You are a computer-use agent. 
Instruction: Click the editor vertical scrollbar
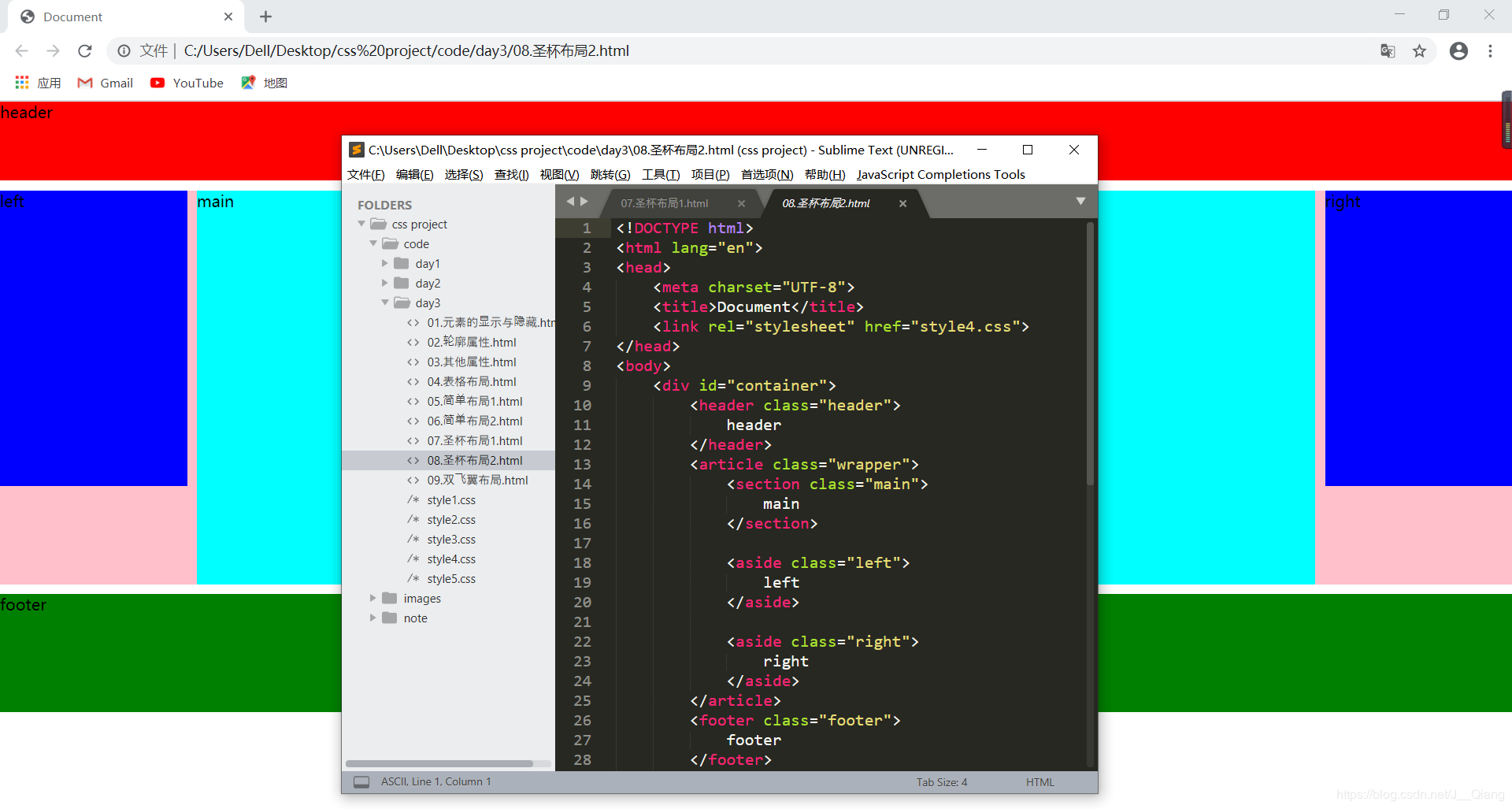click(x=1090, y=353)
